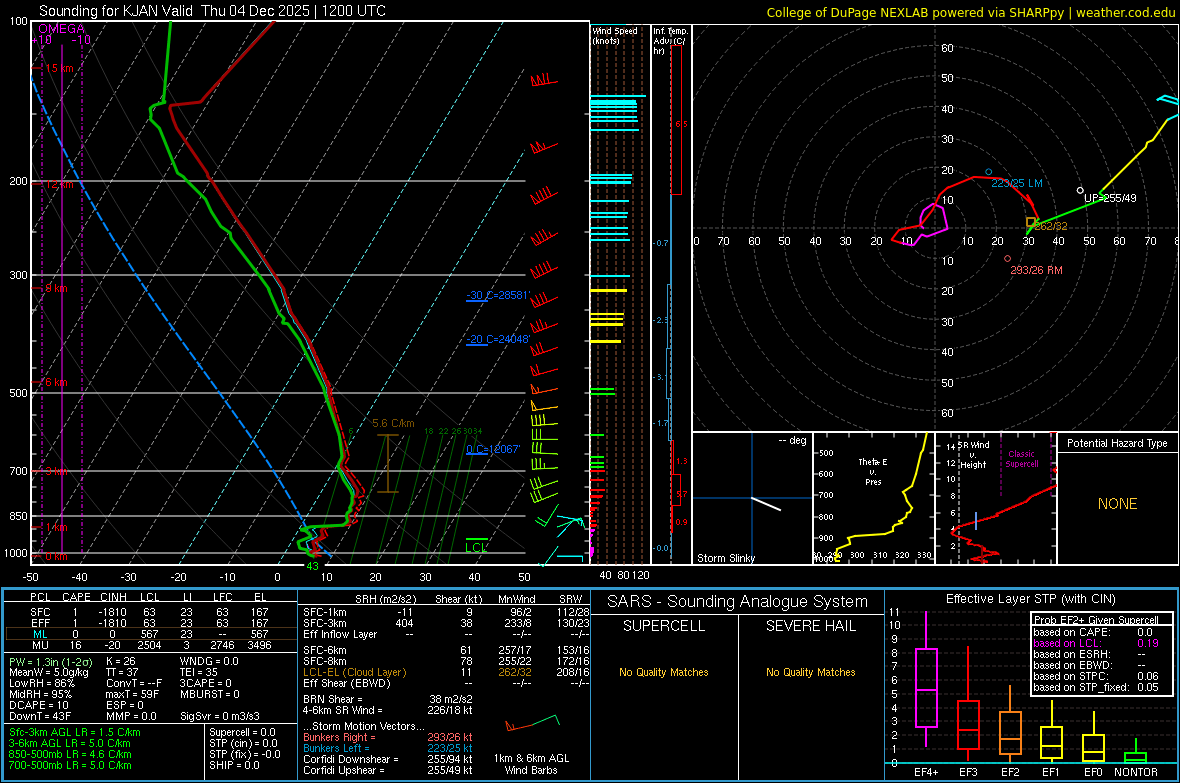Image resolution: width=1180 pixels, height=783 pixels.
Task: Click the '850-500mb LR = 4.6 C/km' line
Action: pos(70,754)
